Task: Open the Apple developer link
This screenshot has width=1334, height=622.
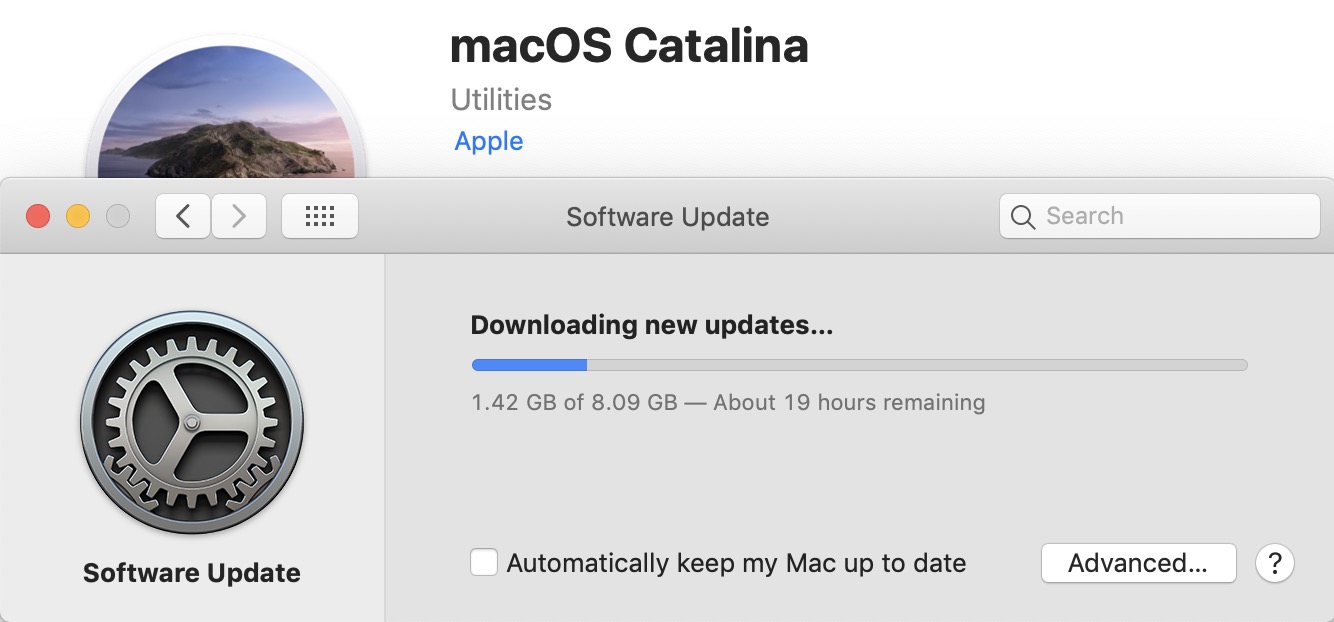Action: tap(489, 141)
